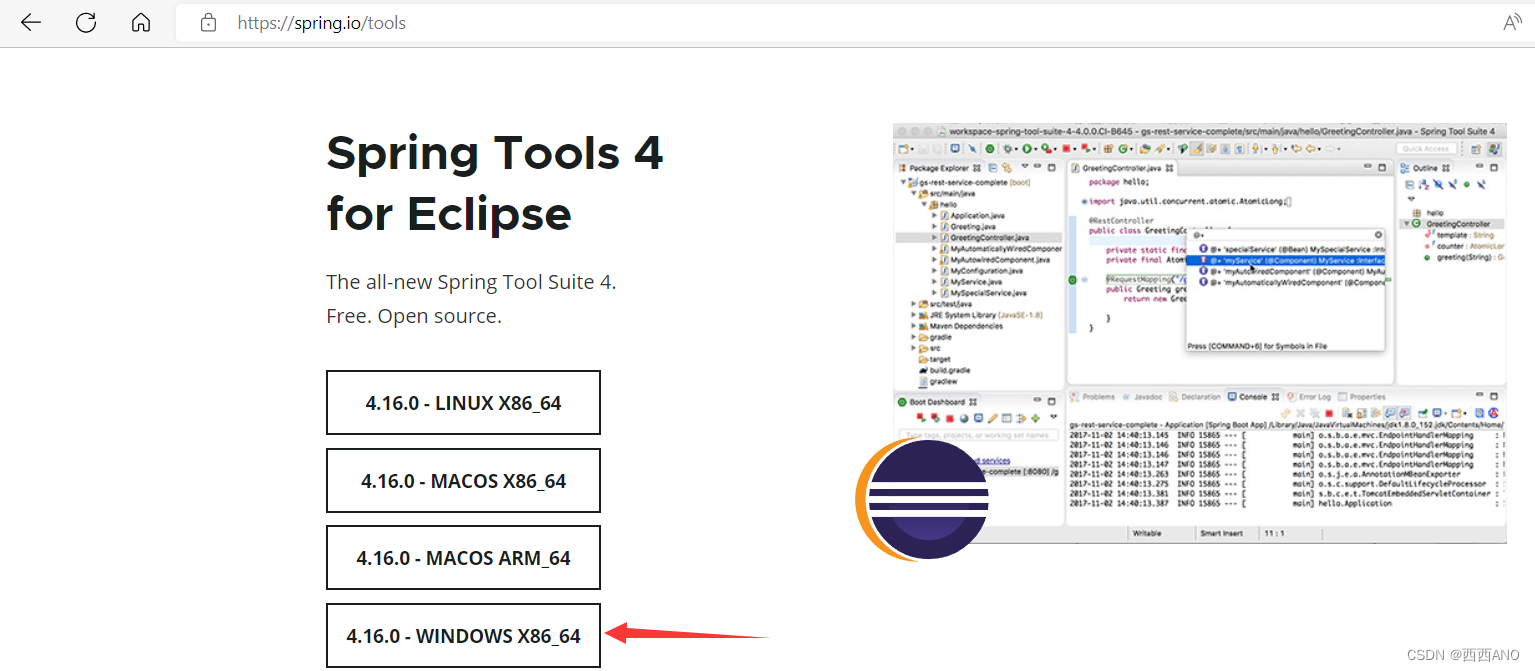Toggle the Quick Access search in the IDE toolbar

1428,148
